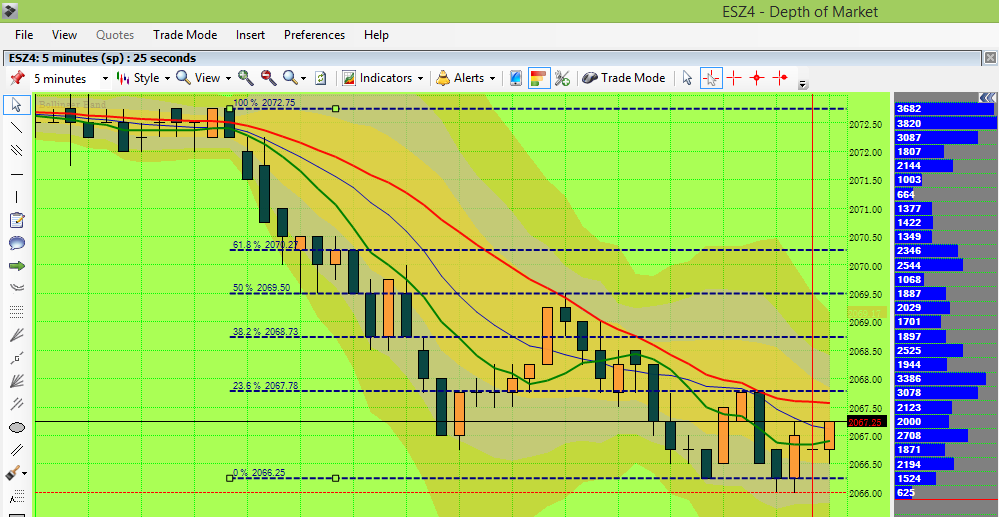
Task: Select the trend line drawing tool
Action: pyautogui.click(x=17, y=127)
